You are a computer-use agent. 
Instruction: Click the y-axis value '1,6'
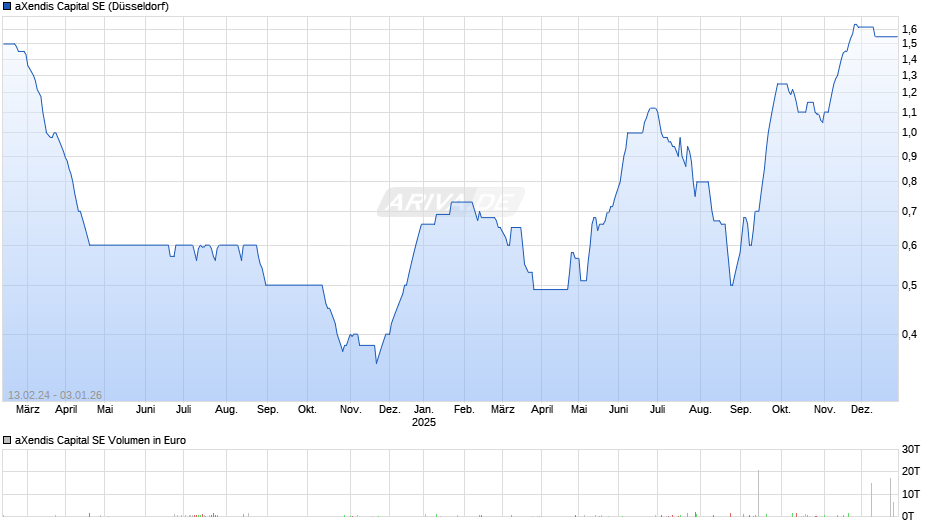coord(909,29)
